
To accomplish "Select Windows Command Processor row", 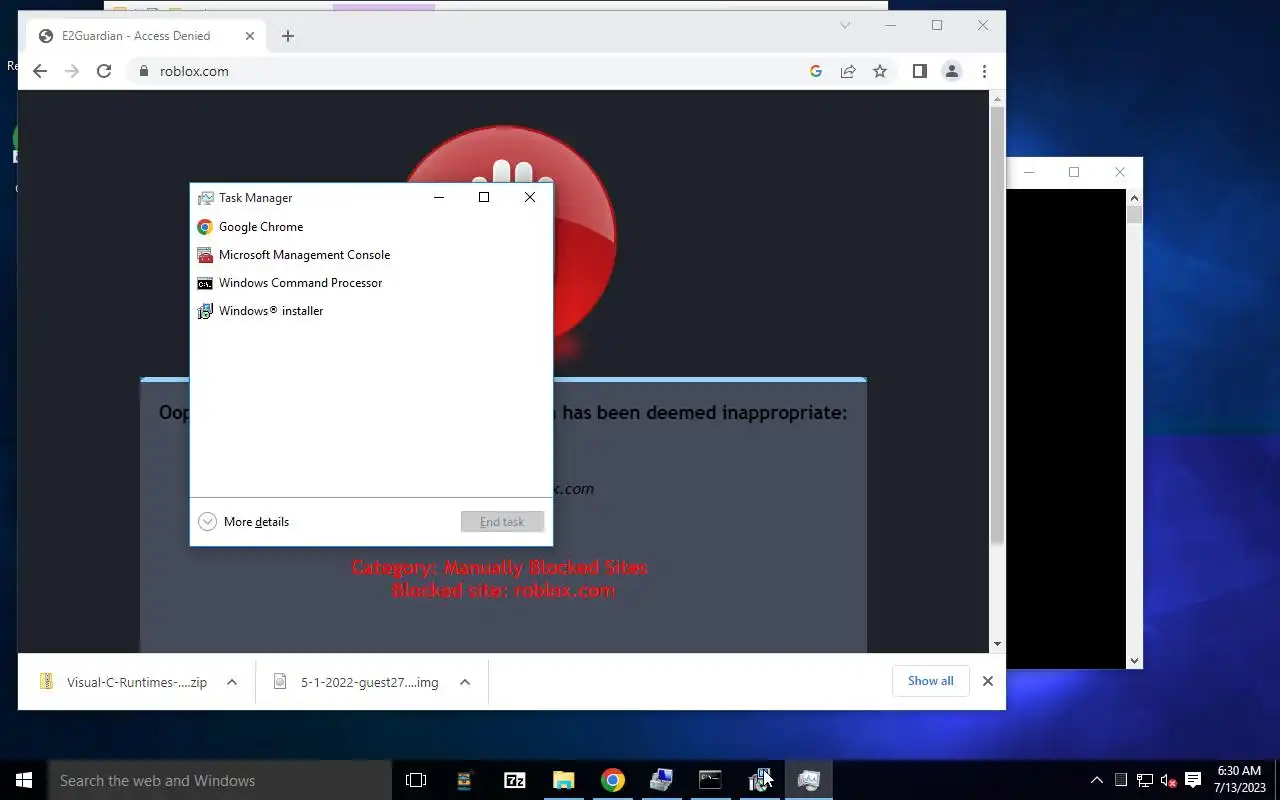I will [371, 283].
